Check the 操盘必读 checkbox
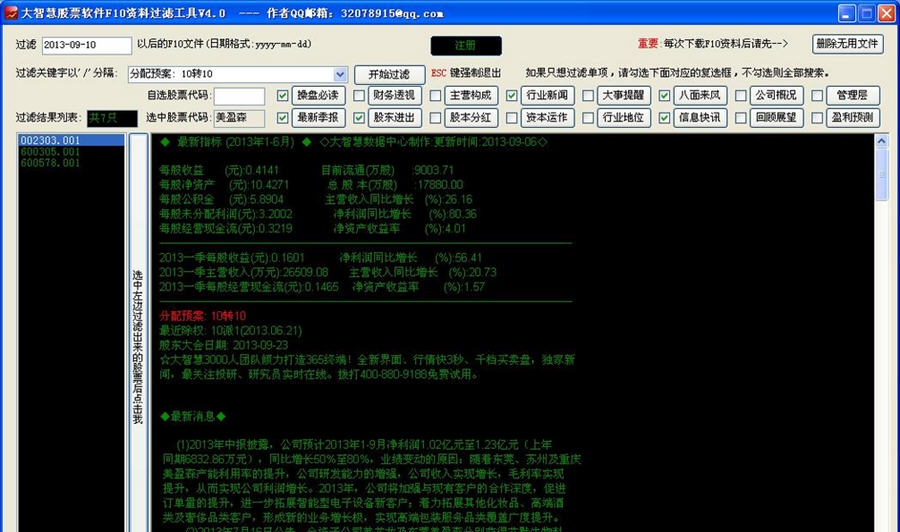This screenshot has height=532, width=900. click(x=282, y=95)
